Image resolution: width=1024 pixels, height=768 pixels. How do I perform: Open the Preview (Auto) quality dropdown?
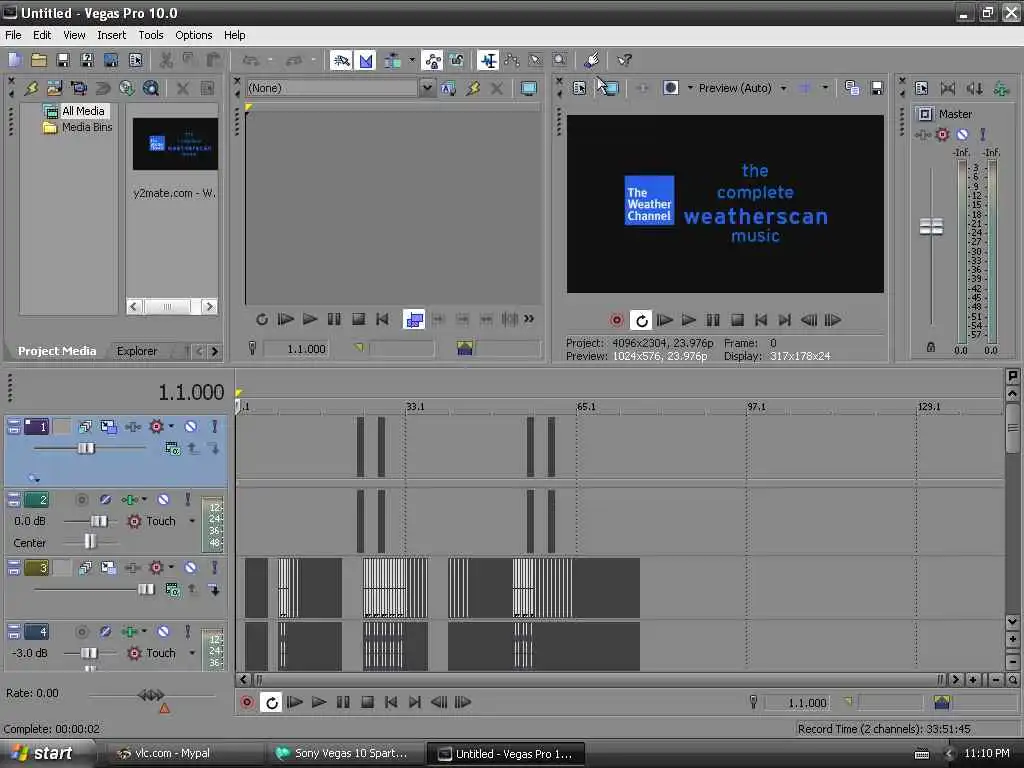point(783,88)
